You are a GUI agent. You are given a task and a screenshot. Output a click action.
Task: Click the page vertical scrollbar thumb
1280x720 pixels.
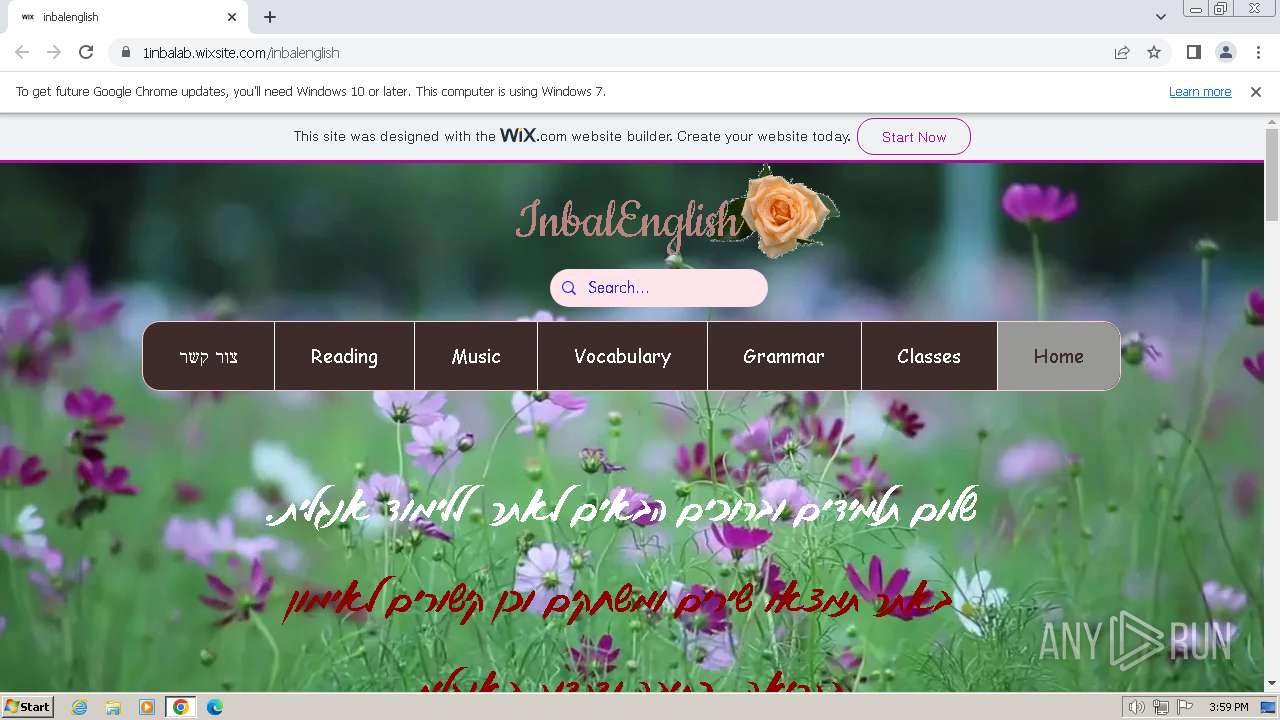pyautogui.click(x=1272, y=175)
